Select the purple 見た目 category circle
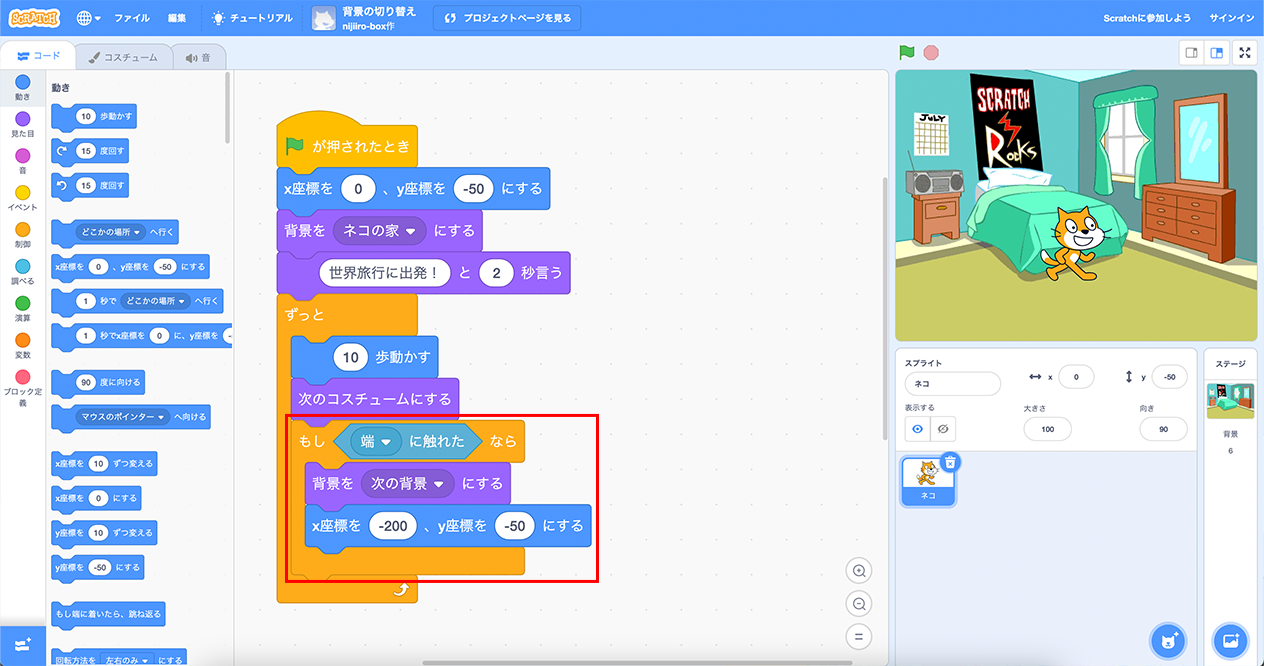The height and width of the screenshot is (666, 1264). (x=22, y=120)
